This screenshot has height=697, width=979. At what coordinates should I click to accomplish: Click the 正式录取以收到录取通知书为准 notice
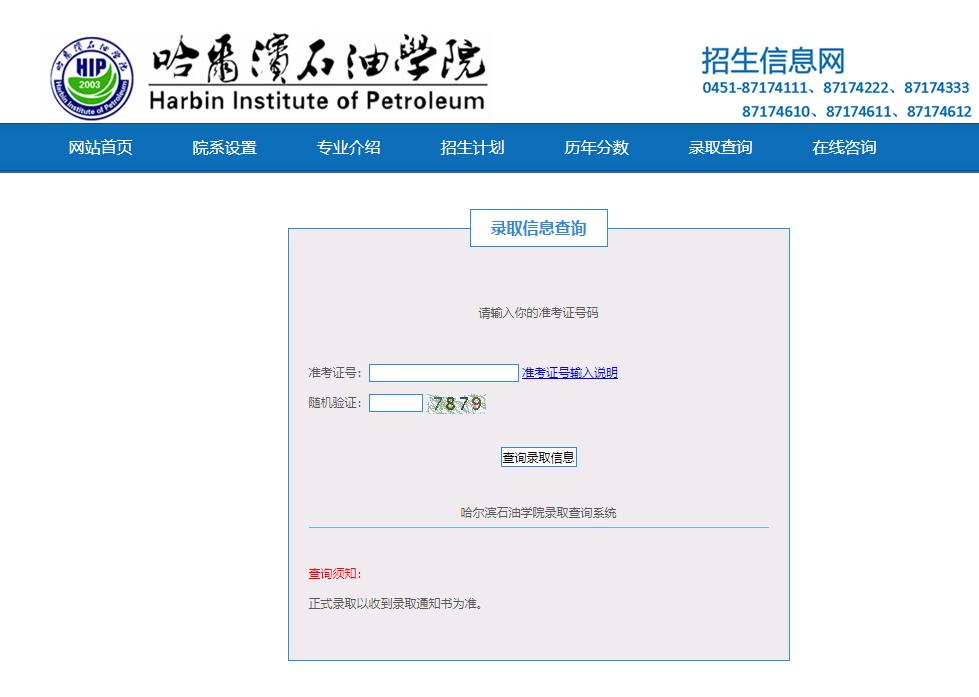pos(395,603)
